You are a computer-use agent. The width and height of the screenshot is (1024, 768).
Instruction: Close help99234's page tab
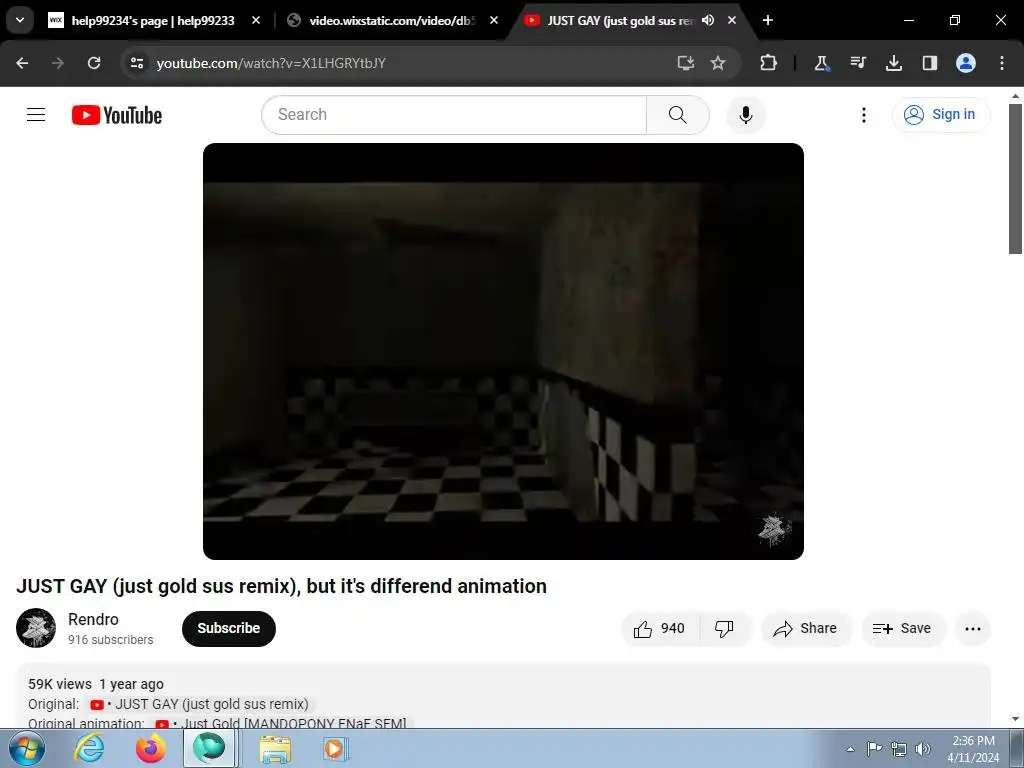(256, 21)
